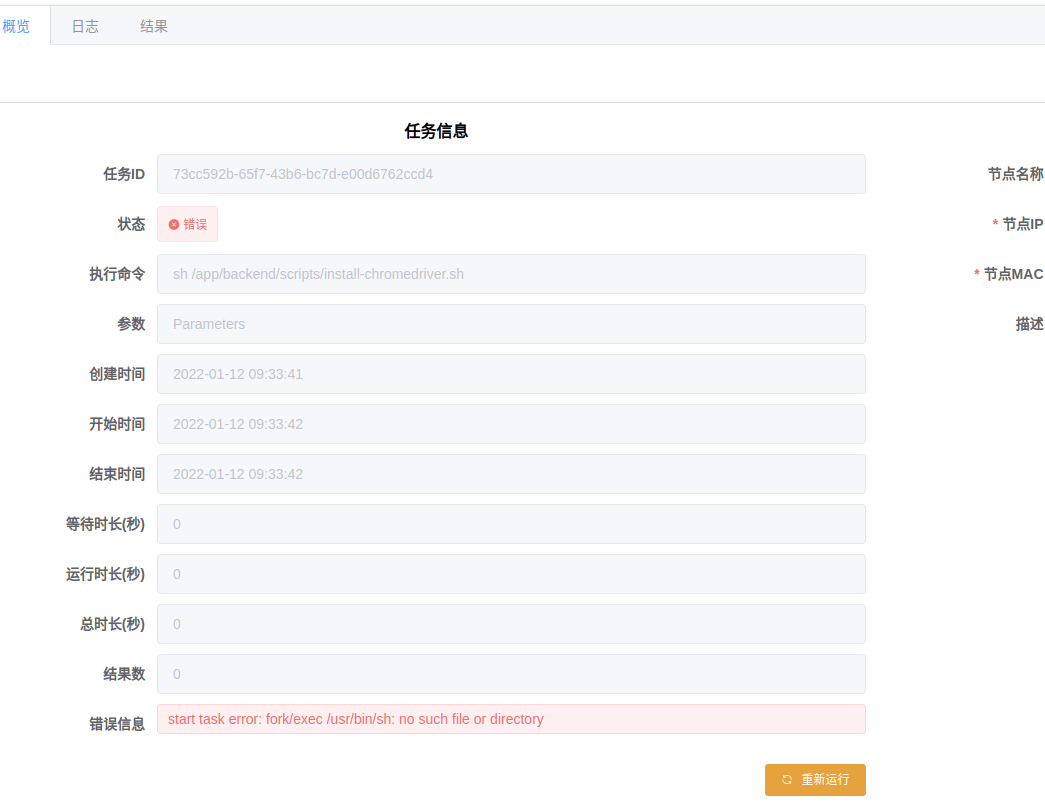Click the 等待时长(秒) field

click(511, 524)
